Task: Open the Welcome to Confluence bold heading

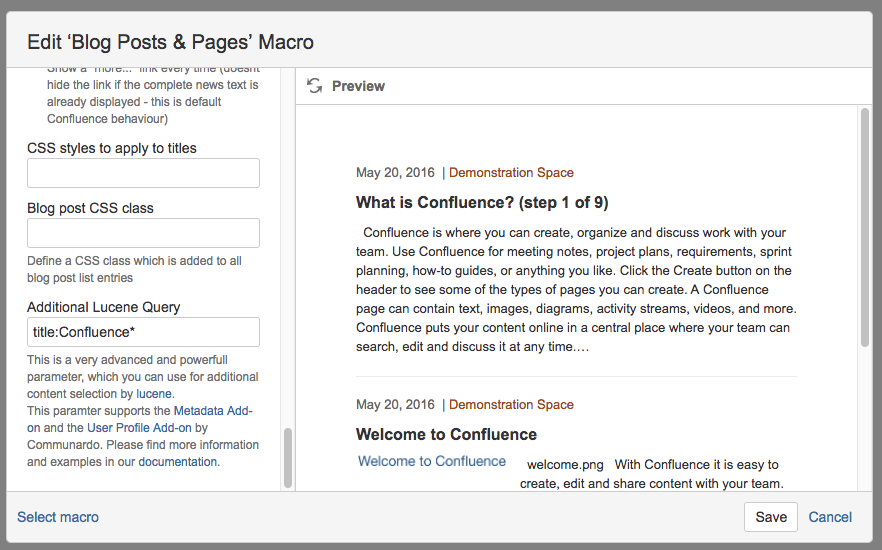Action: [446, 435]
